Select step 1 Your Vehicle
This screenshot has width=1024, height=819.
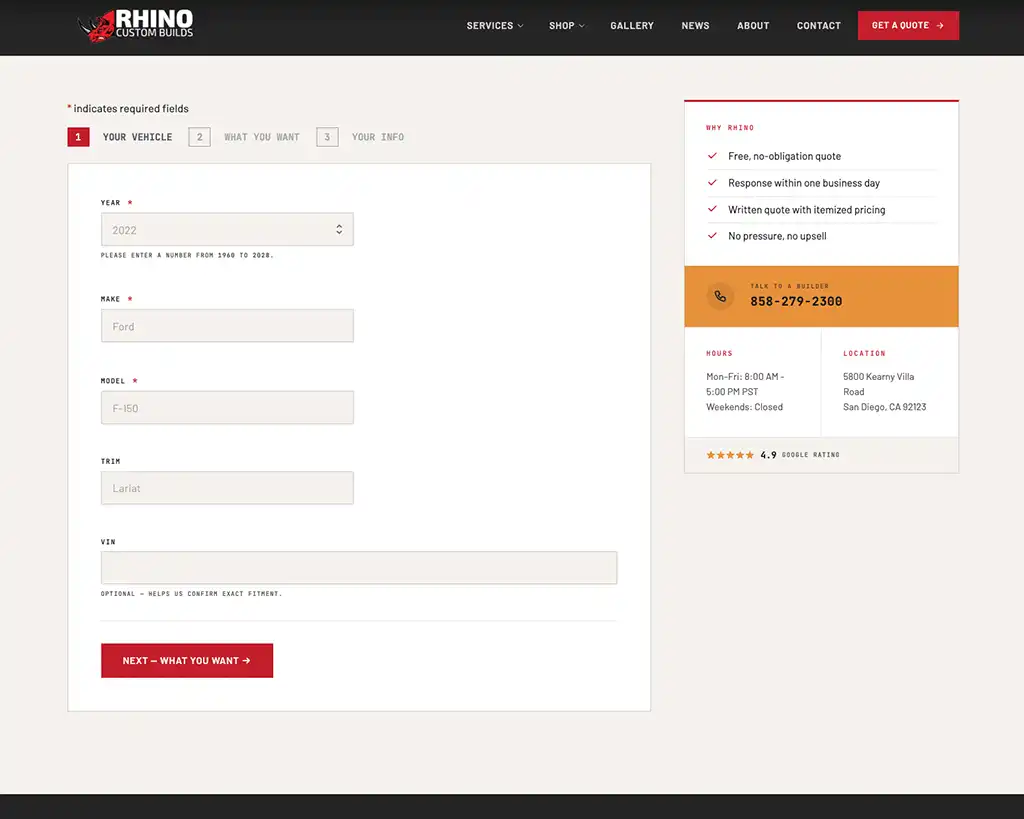120,137
